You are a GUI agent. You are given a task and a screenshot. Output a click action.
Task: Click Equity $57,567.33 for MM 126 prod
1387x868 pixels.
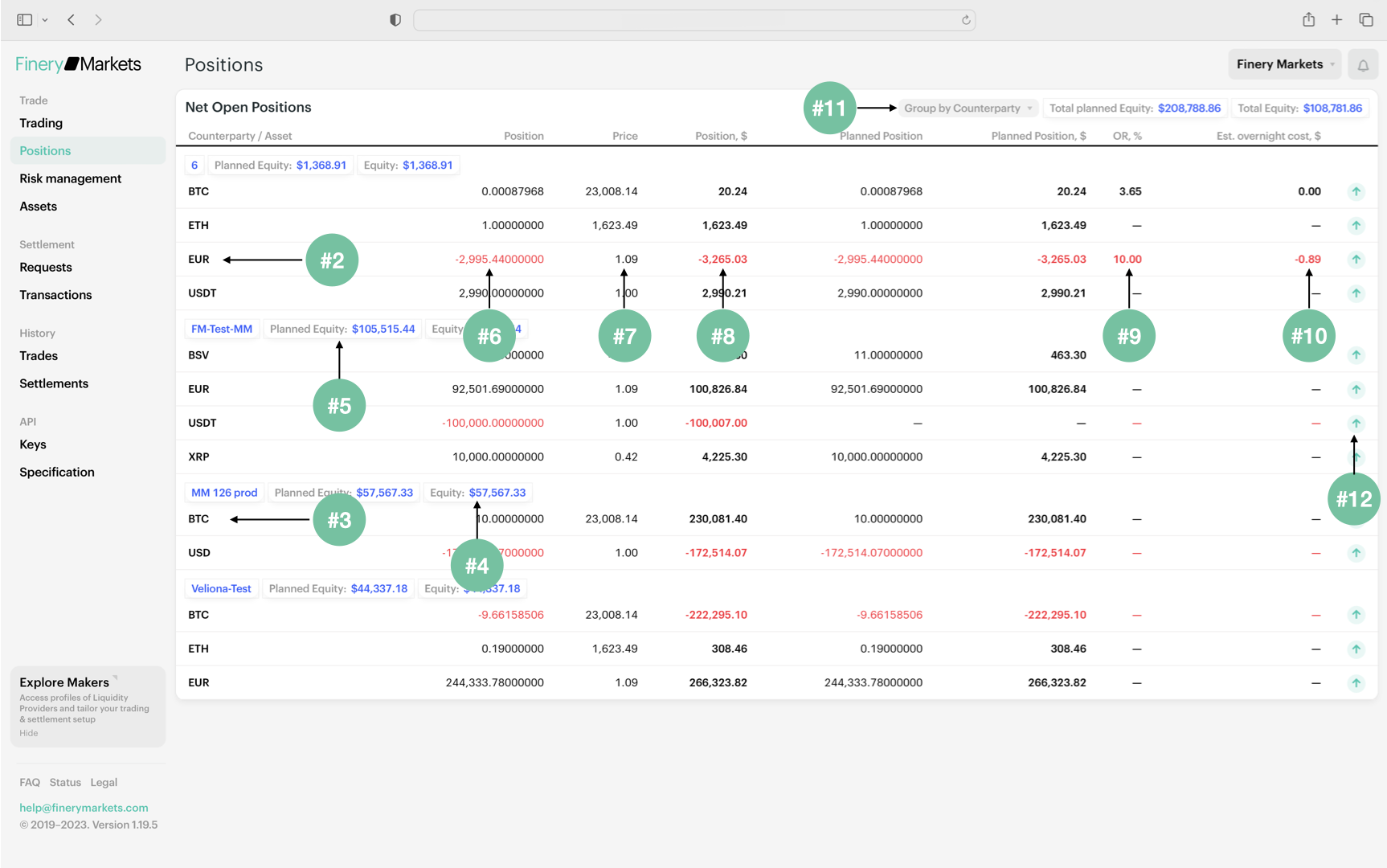pos(477,493)
